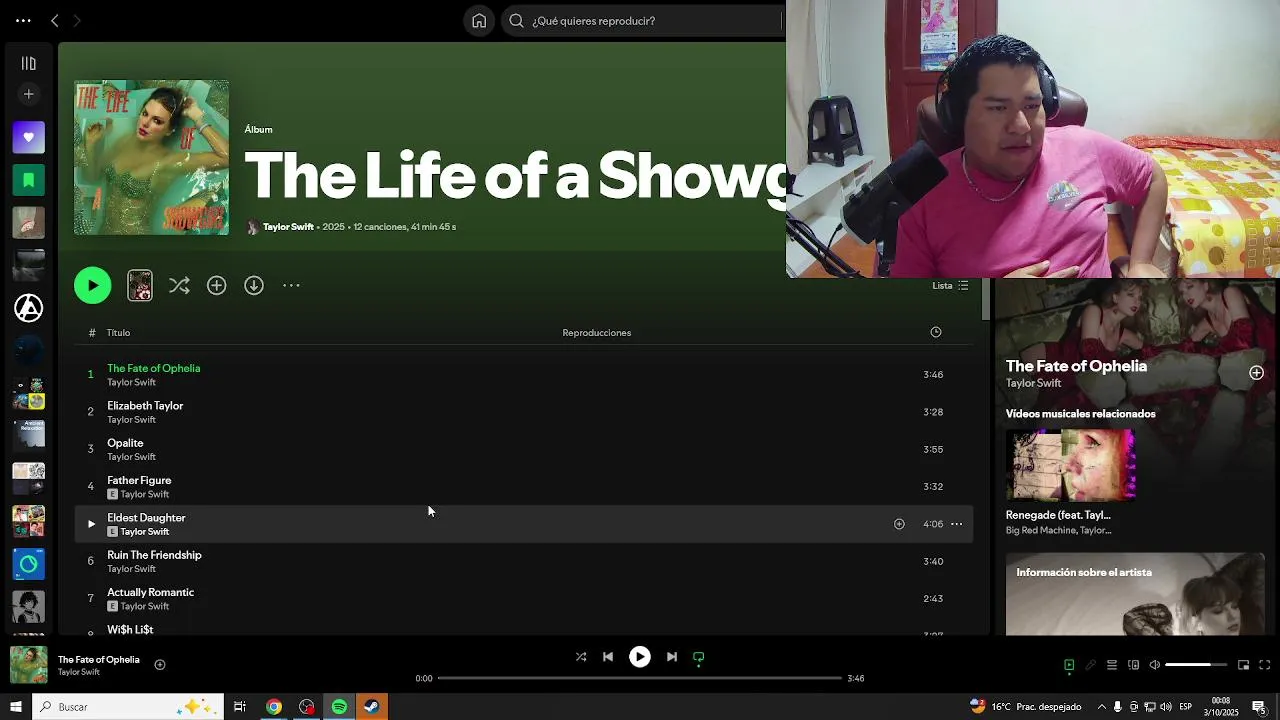This screenshot has width=1280, height=720.
Task: Open Liked Songs heart playlist
Action: point(28,137)
